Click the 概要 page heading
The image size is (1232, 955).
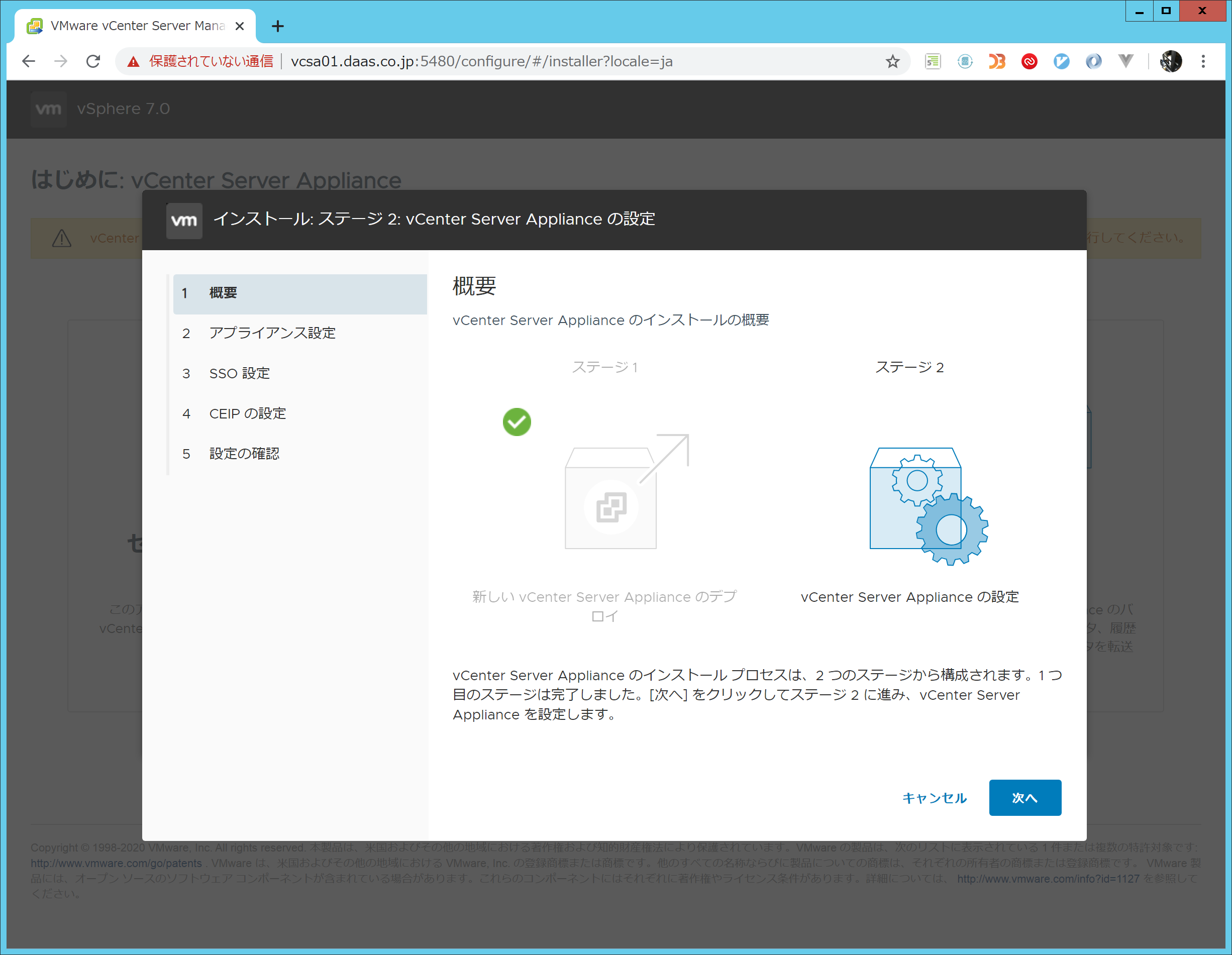(474, 286)
